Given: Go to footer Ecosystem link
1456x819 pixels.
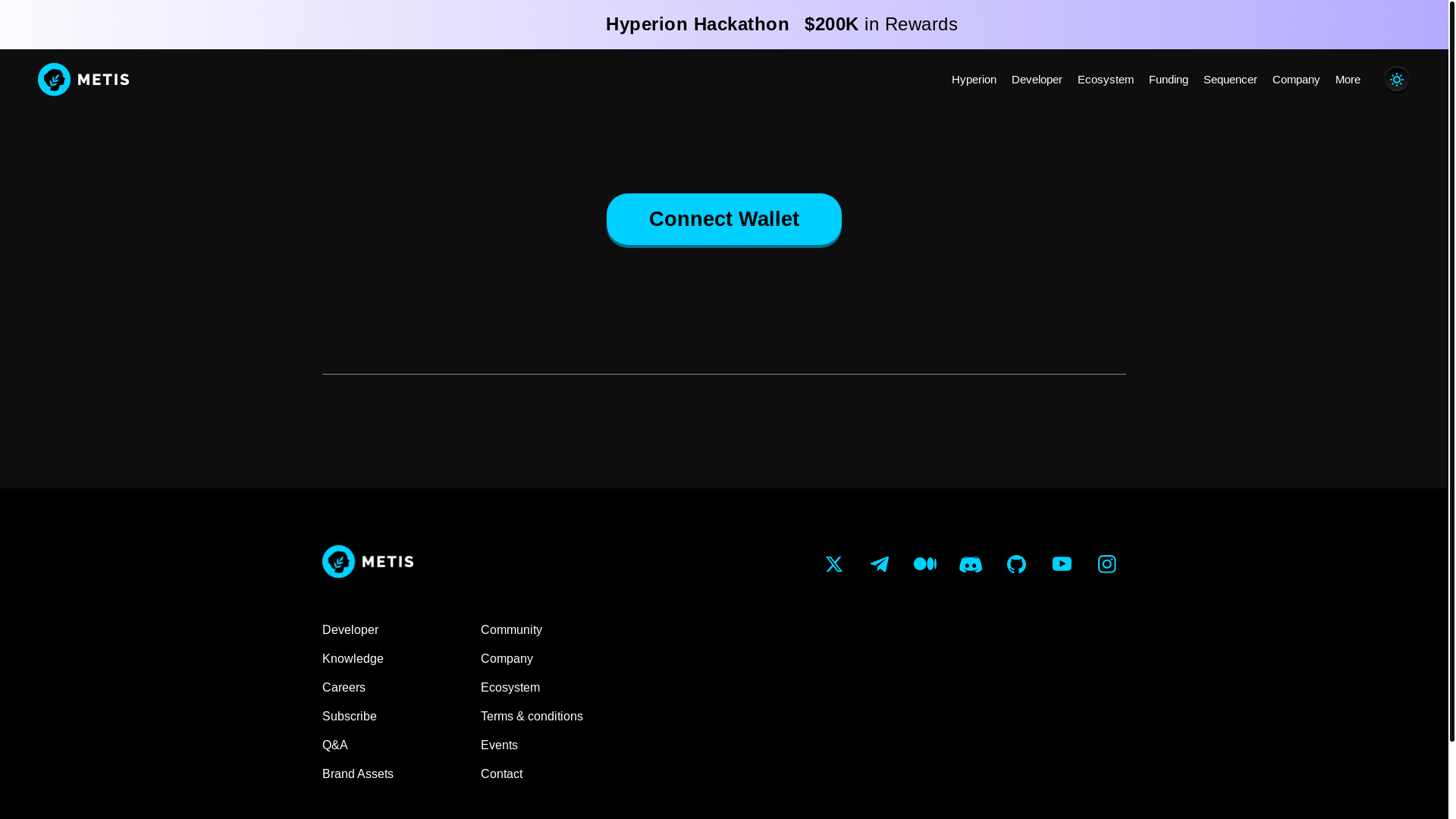Looking at the screenshot, I should (510, 688).
